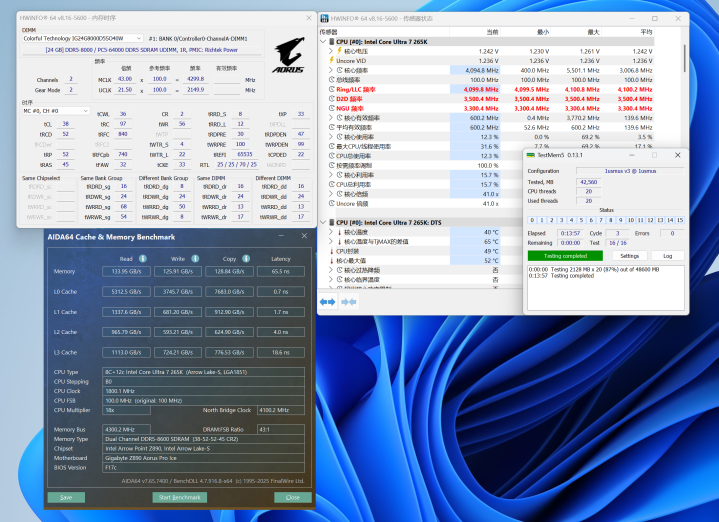Viewport: 719px width, 522px height.
Task: Click status box 15 in TestMem5
Action: (x=680, y=220)
